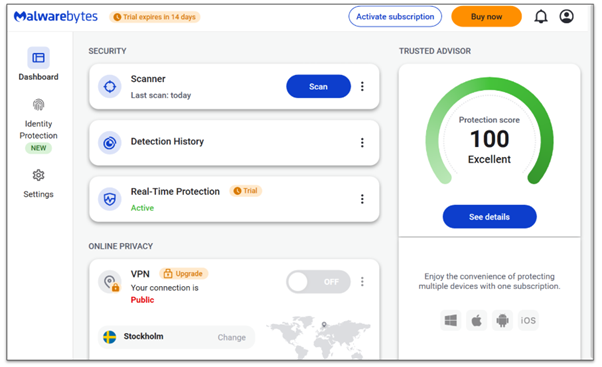Click the Real-Time Protection shield icon
Image resolution: width=602 pixels, height=367 pixels.
pyautogui.click(x=110, y=199)
